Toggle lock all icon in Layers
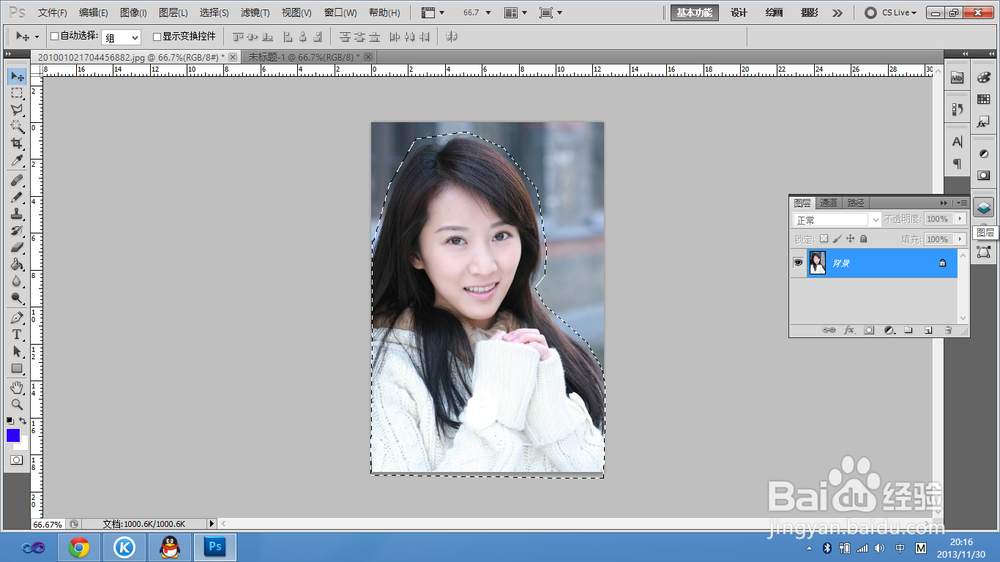Viewport: 1000px width, 562px height. pyautogui.click(x=864, y=239)
